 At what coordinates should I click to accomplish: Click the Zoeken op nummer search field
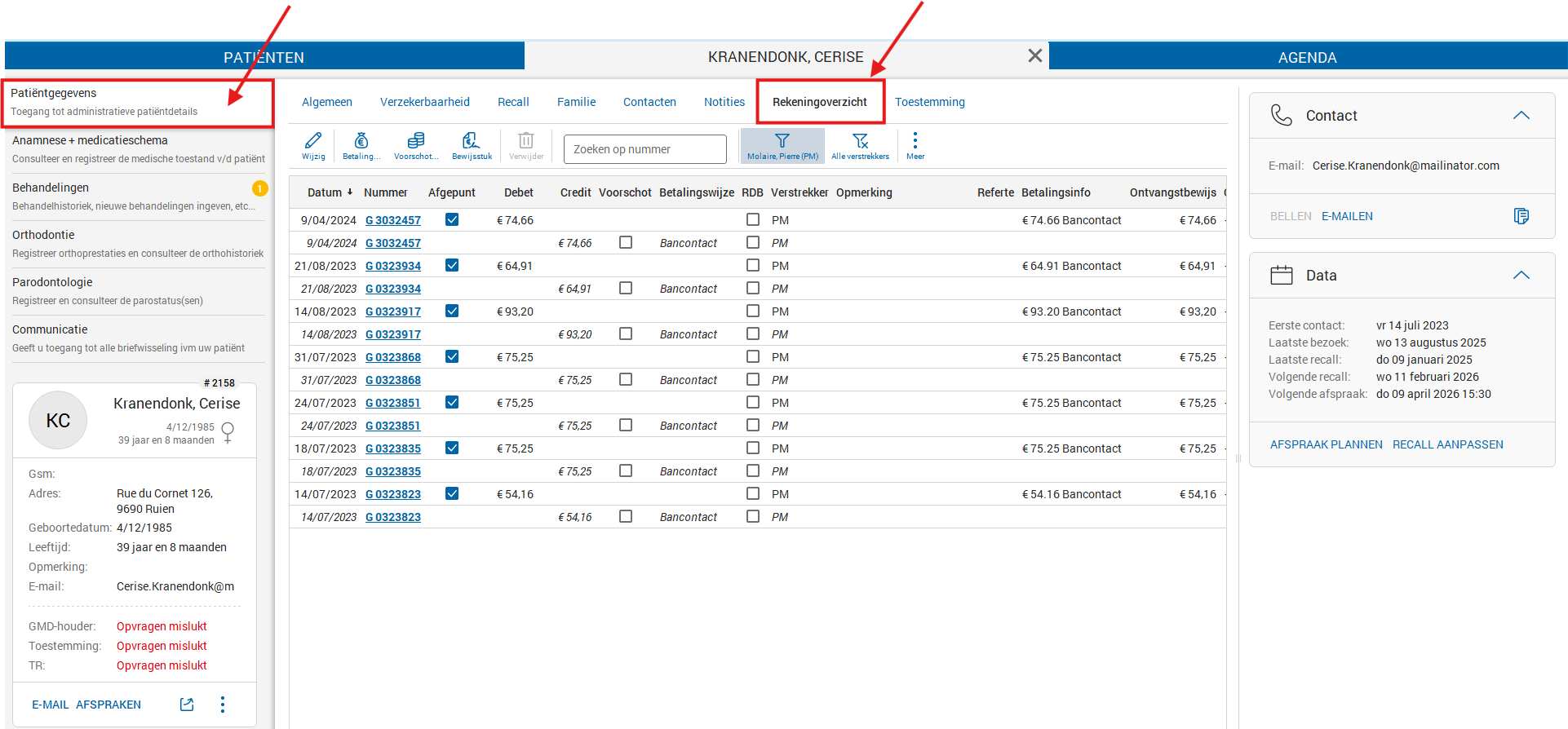tap(644, 149)
